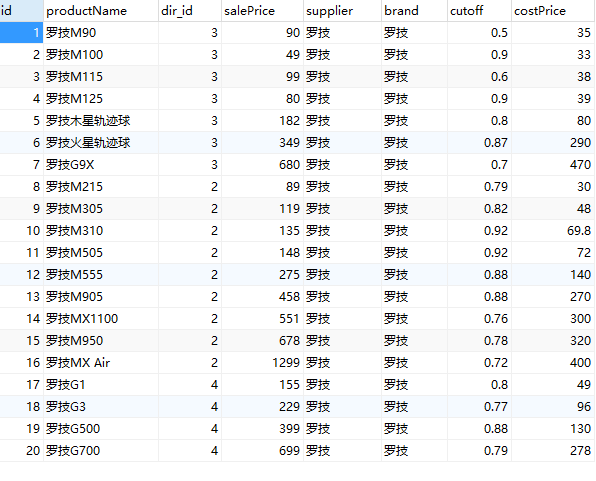
Task: Select salePrice value 182
Action: tap(290, 121)
